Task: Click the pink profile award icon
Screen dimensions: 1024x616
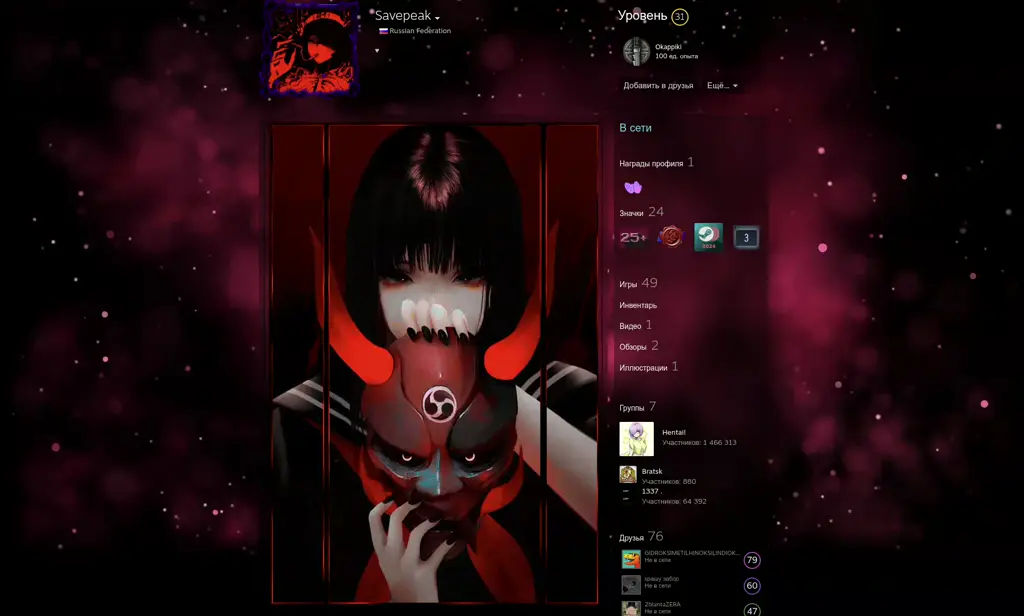Action: (x=632, y=186)
